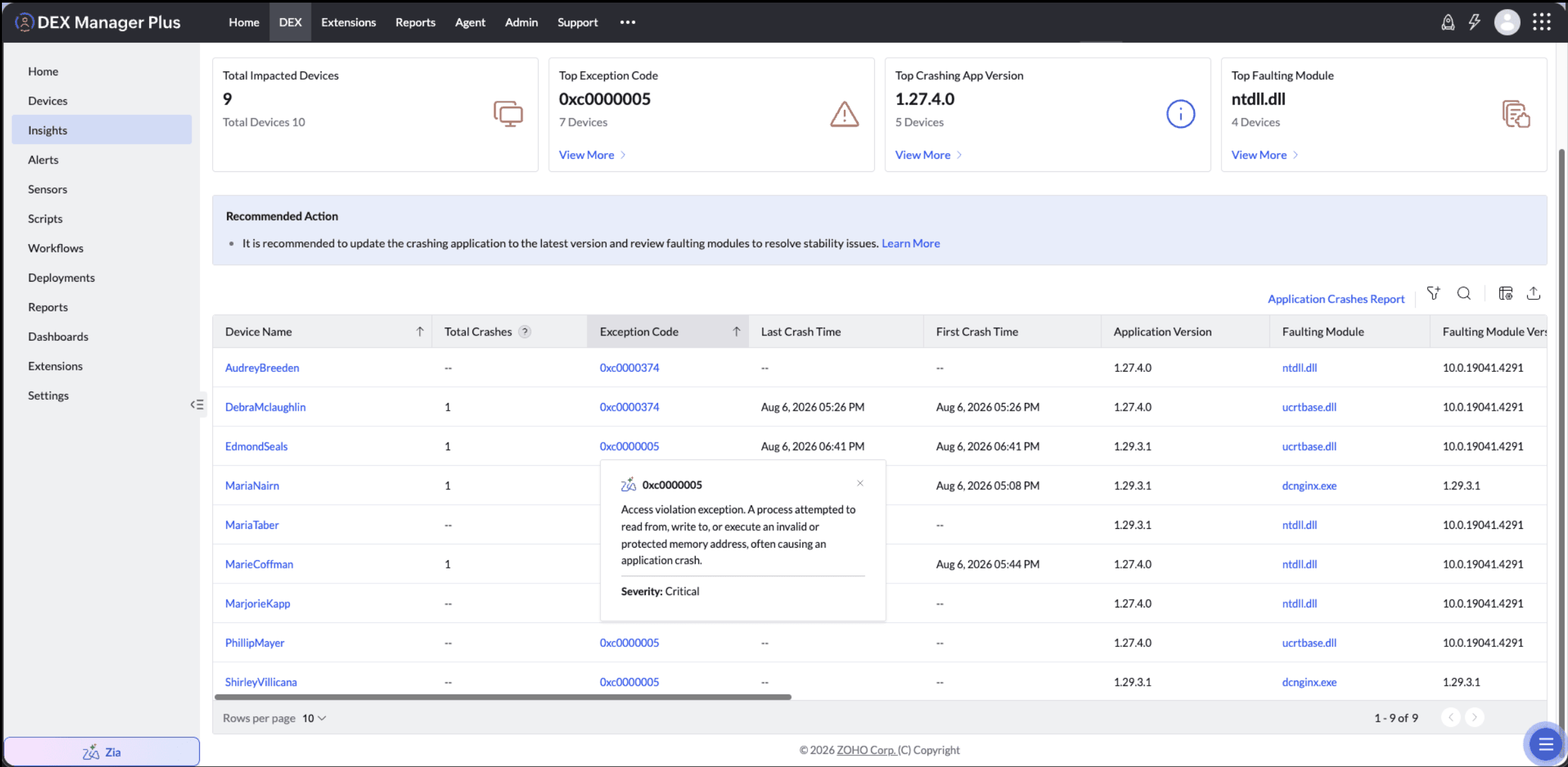Viewport: 1568px width, 767px height.
Task: Open the more options ellipsis in top nav
Action: click(628, 23)
